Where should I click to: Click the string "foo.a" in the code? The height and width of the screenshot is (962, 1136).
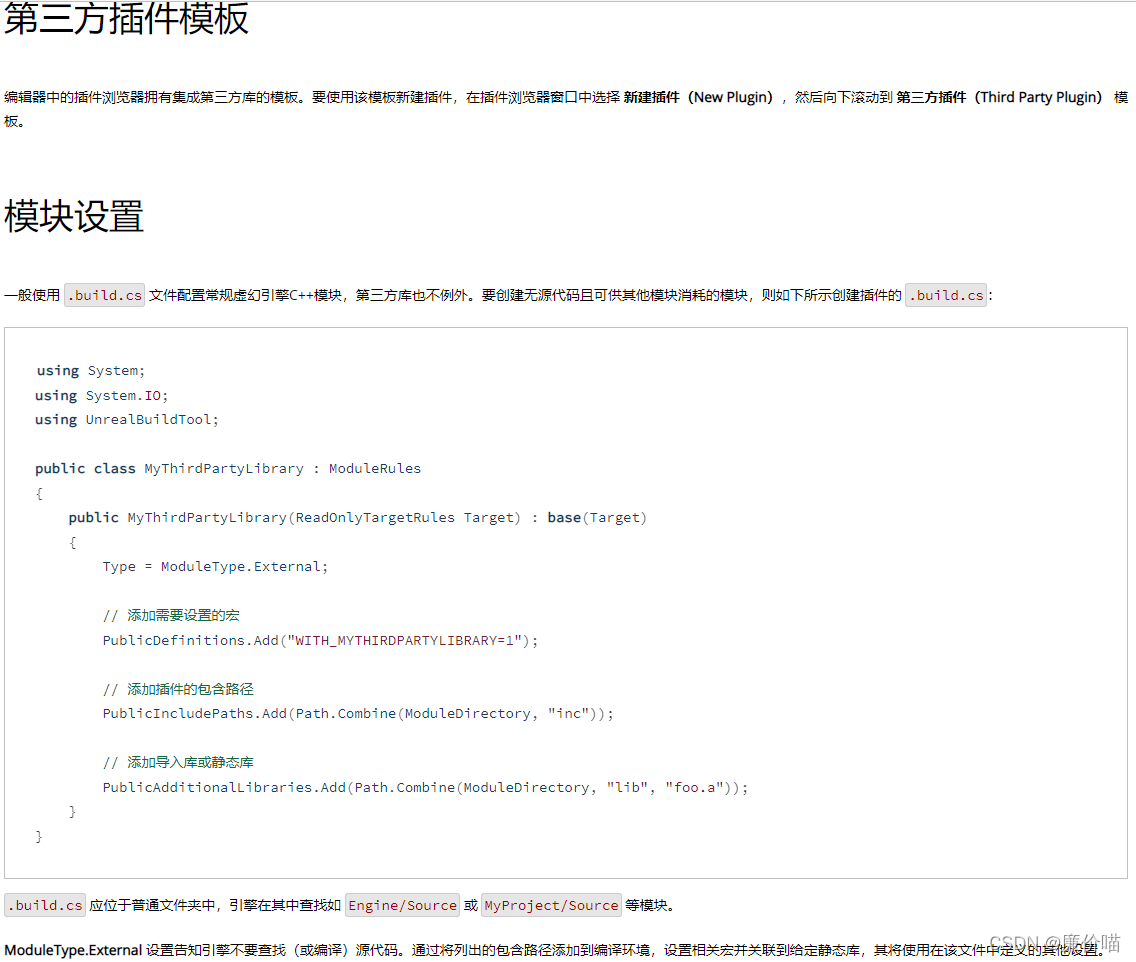pyautogui.click(x=695, y=787)
